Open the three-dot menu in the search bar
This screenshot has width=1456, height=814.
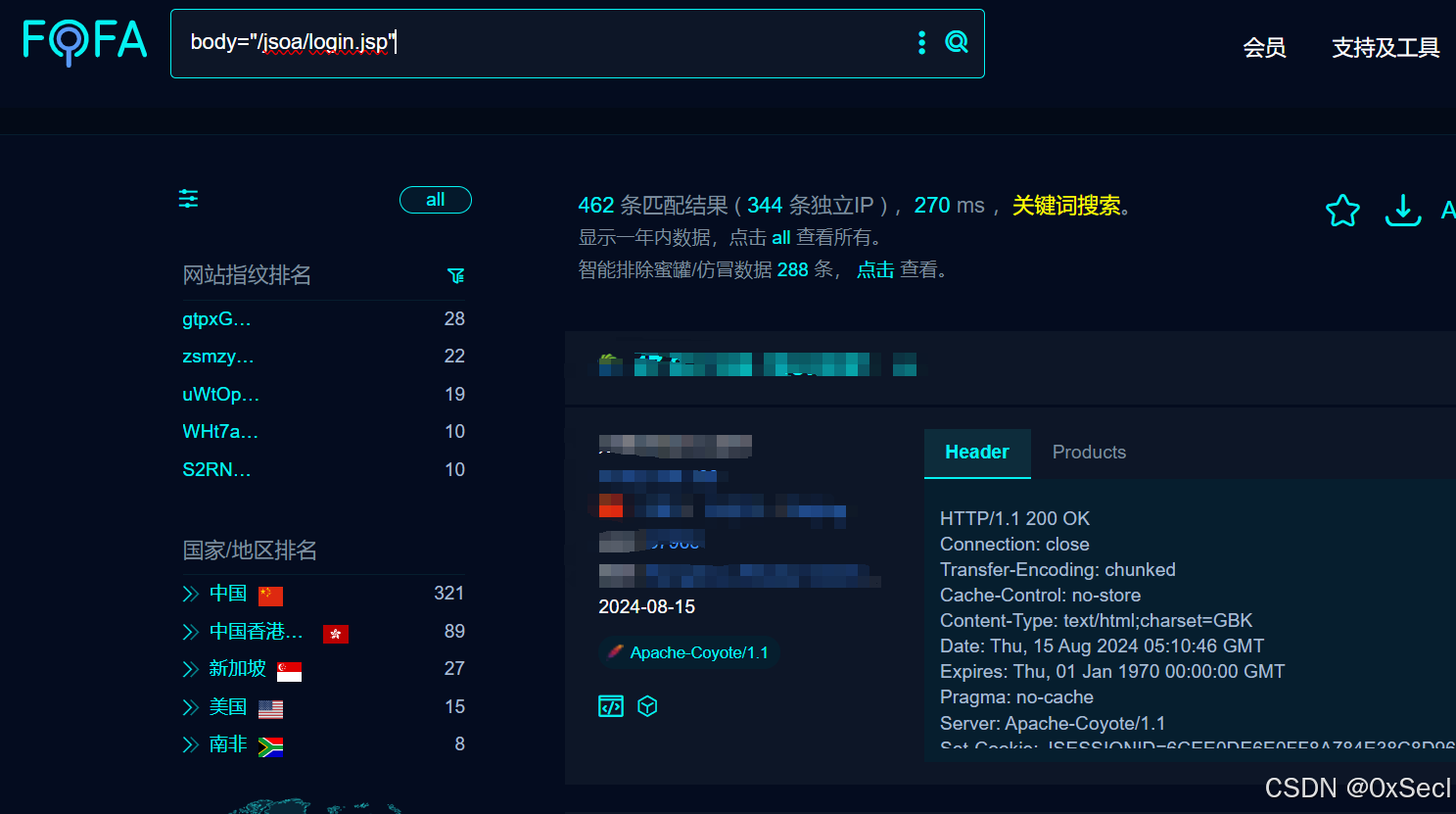click(920, 43)
